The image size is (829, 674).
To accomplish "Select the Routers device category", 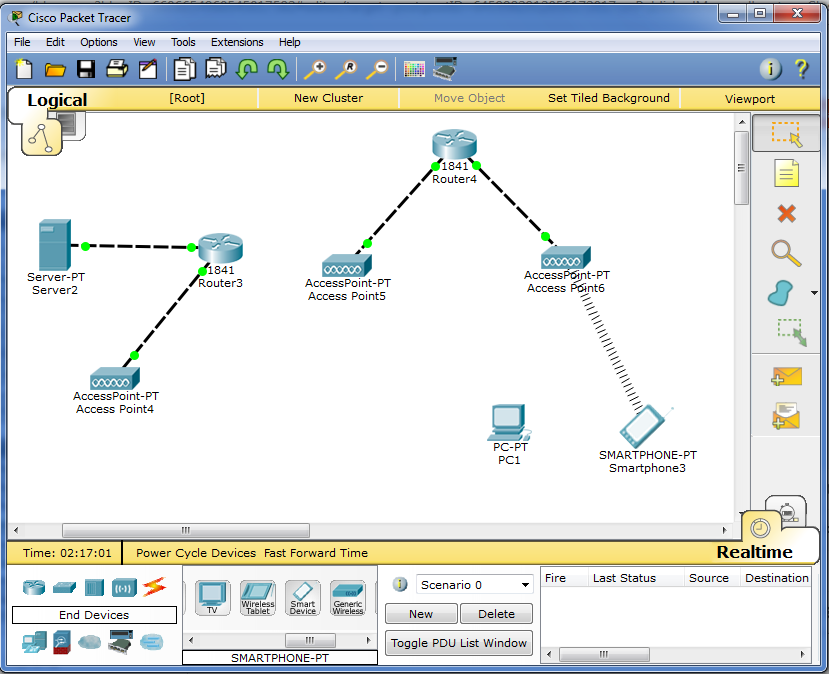I will [34, 587].
